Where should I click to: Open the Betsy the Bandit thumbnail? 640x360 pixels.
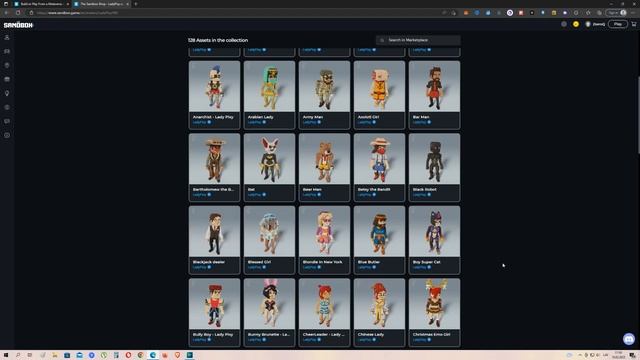click(x=379, y=159)
